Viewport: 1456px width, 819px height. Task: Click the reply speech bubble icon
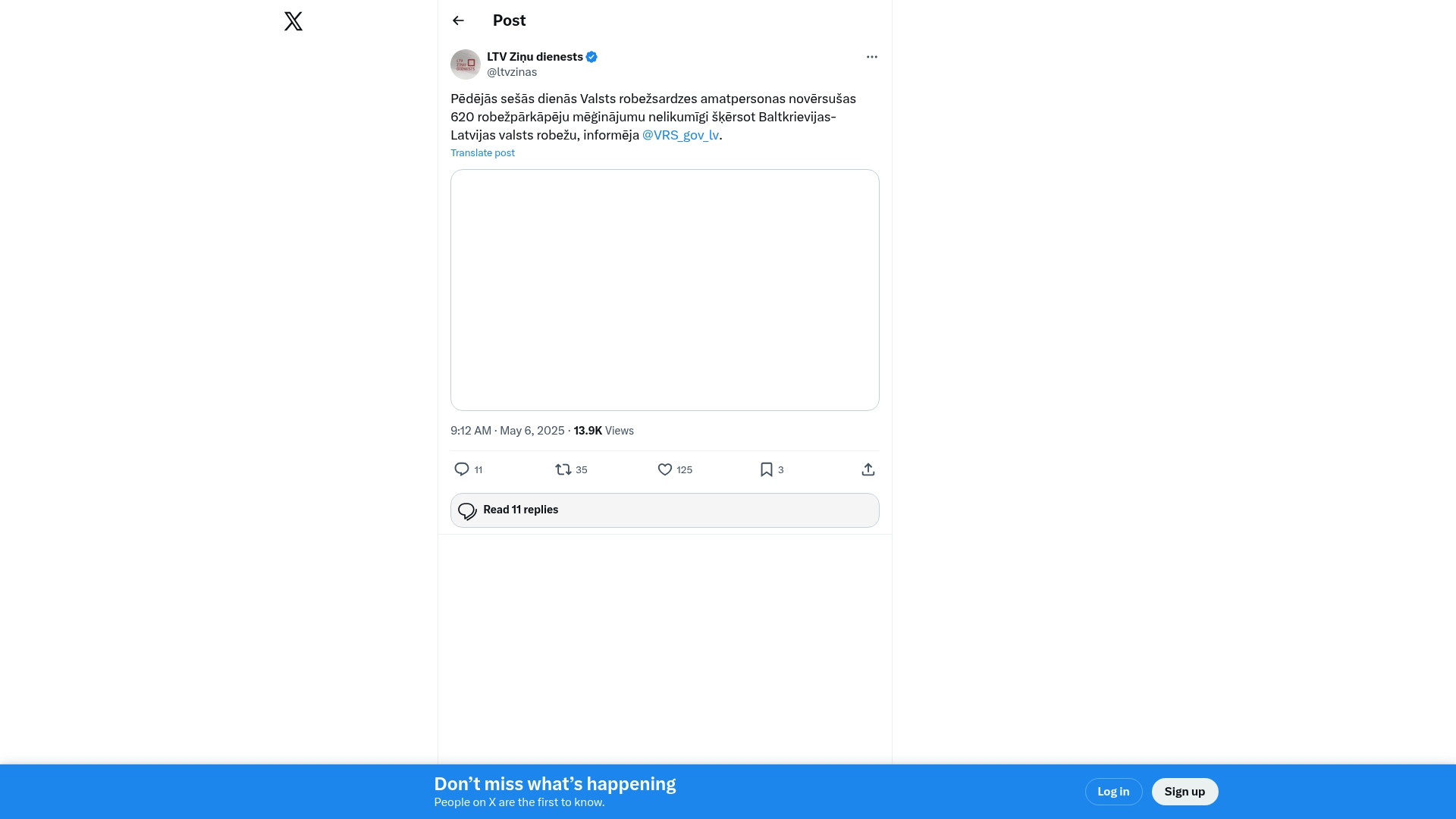point(462,469)
